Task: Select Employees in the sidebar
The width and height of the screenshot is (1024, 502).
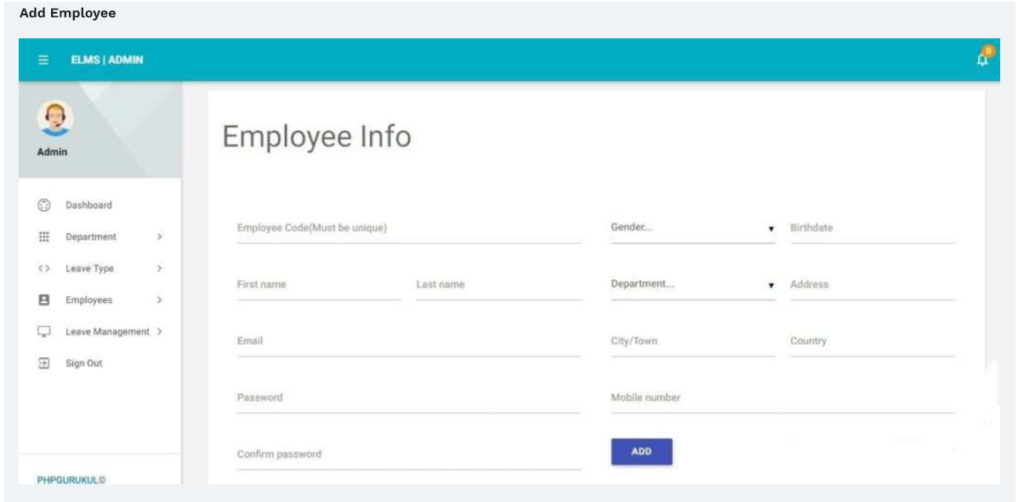Action: pos(89,300)
